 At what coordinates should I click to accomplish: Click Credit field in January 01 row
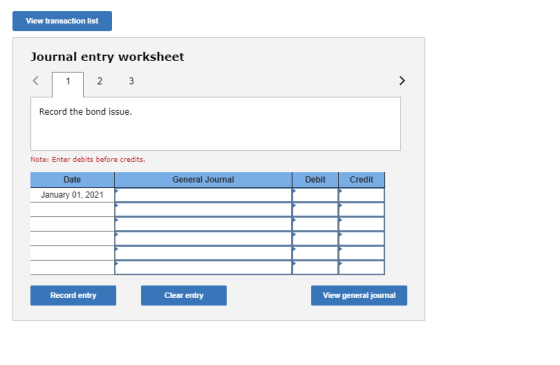(x=361, y=195)
